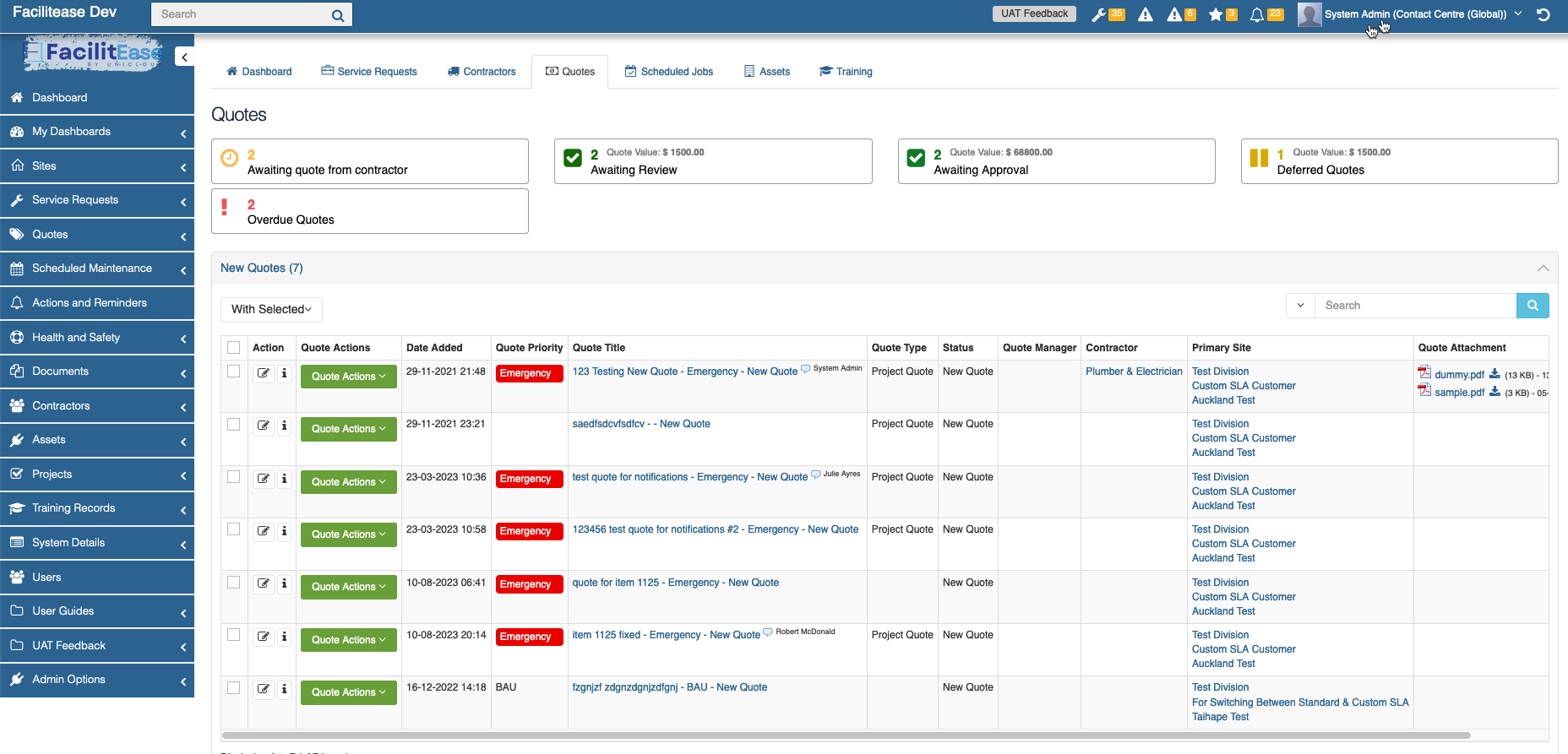Viewport: 1568px width, 754px height.
Task: Click the Overdue Quotes exclamation icon
Action: pyautogui.click(x=225, y=207)
